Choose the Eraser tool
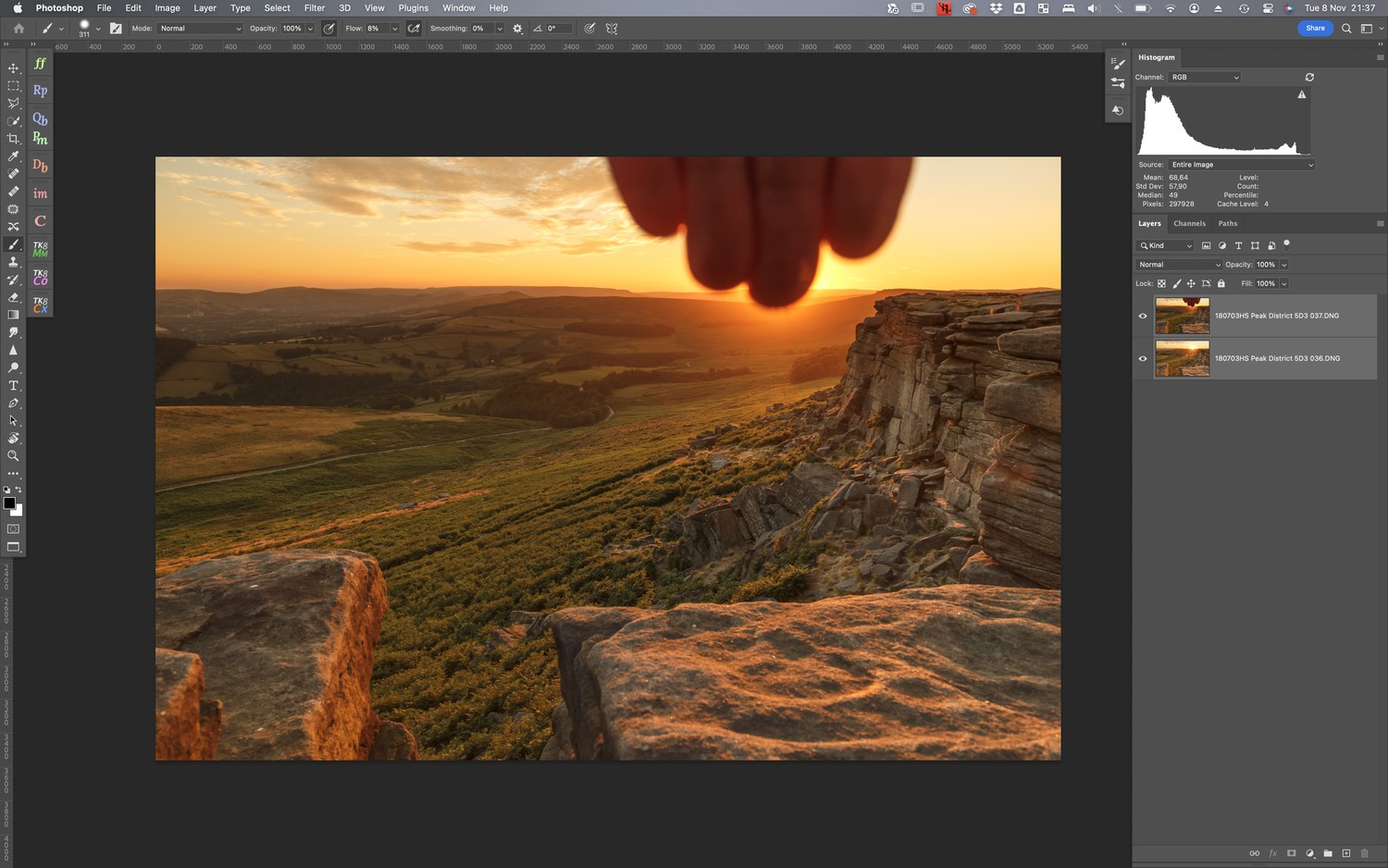1388x868 pixels. click(13, 298)
